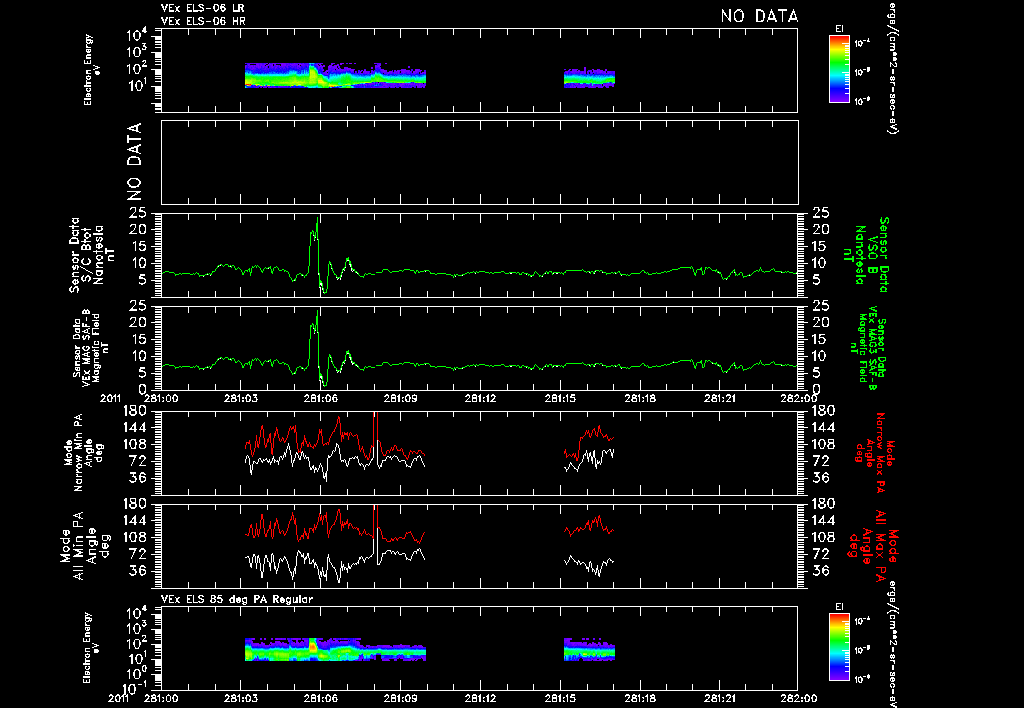Click the "Electron Energy eV" label of the ELS-06 panel
Viewport: 1024px width, 708px height.
(x=92, y=69)
